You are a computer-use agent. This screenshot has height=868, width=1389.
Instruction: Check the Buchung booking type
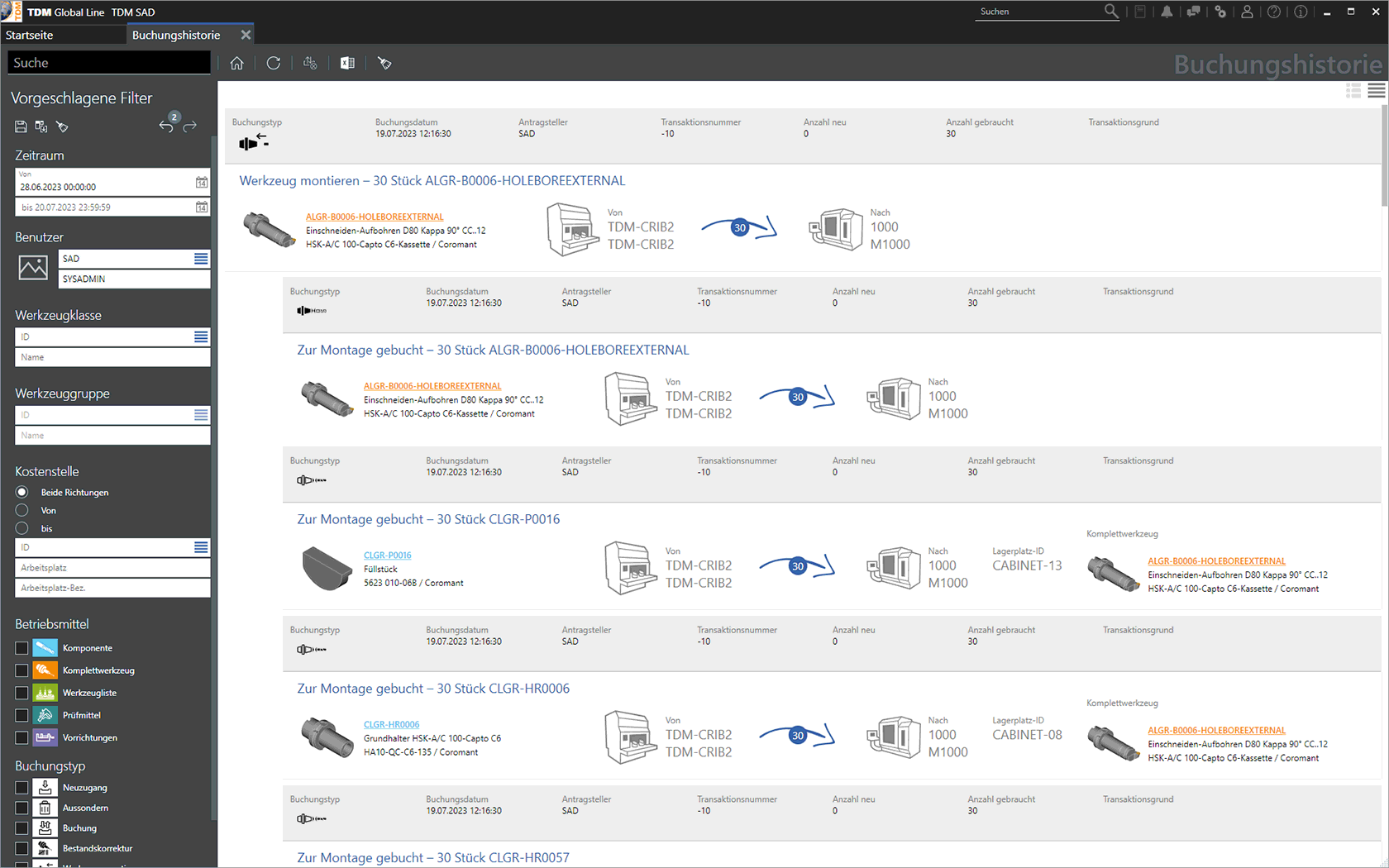pyautogui.click(x=21, y=828)
